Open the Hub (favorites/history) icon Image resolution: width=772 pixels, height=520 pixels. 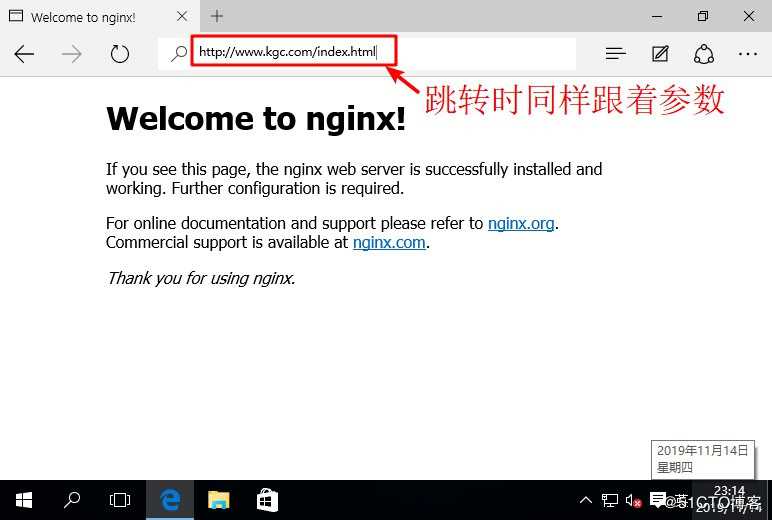pyautogui.click(x=615, y=53)
